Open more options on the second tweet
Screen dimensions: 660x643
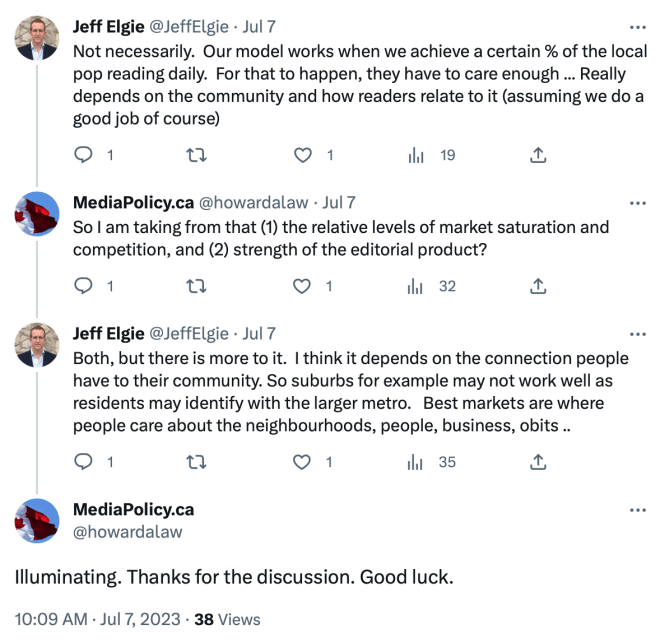pyautogui.click(x=637, y=202)
